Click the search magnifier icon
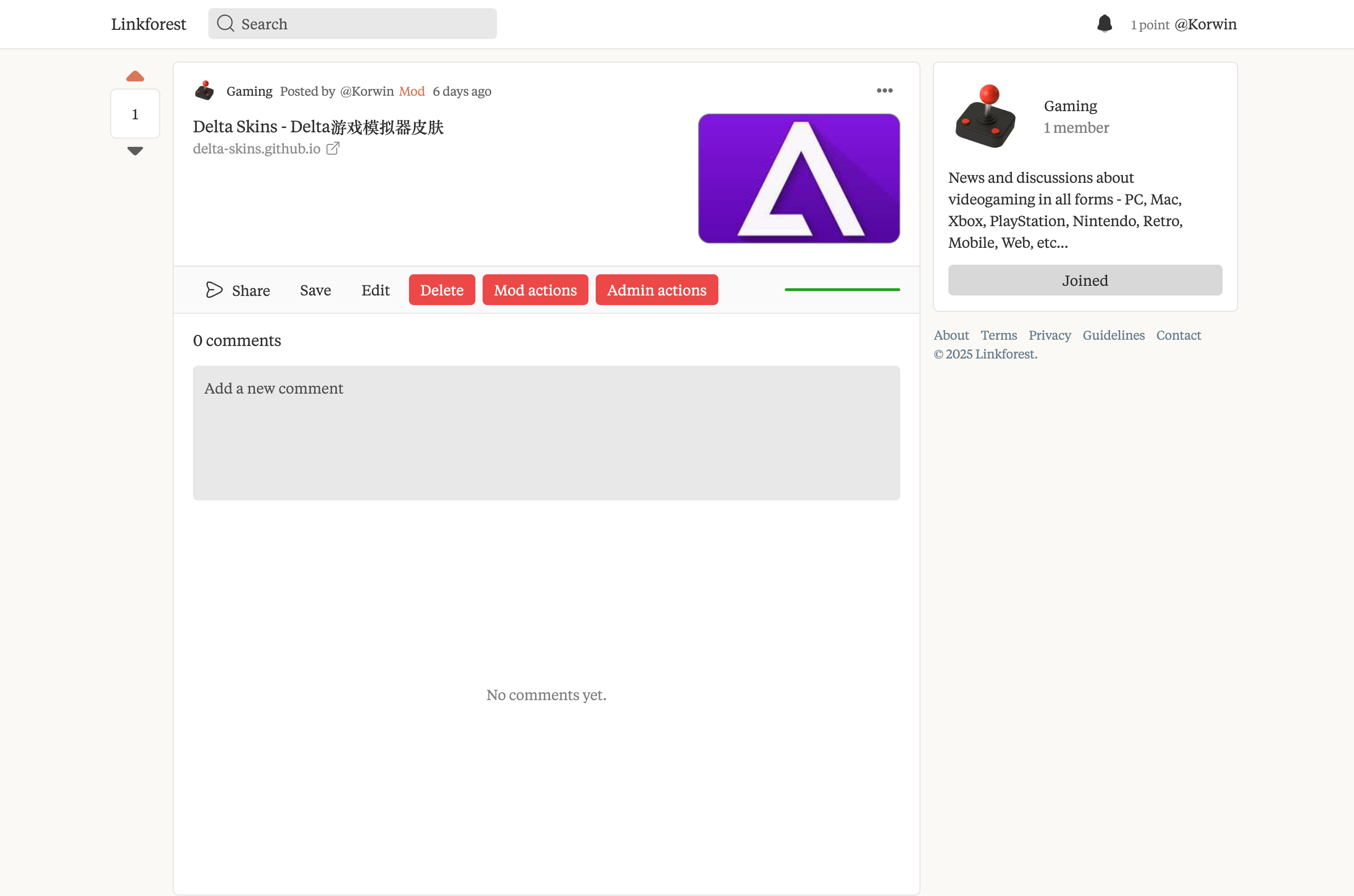The height and width of the screenshot is (896, 1354). (x=226, y=24)
